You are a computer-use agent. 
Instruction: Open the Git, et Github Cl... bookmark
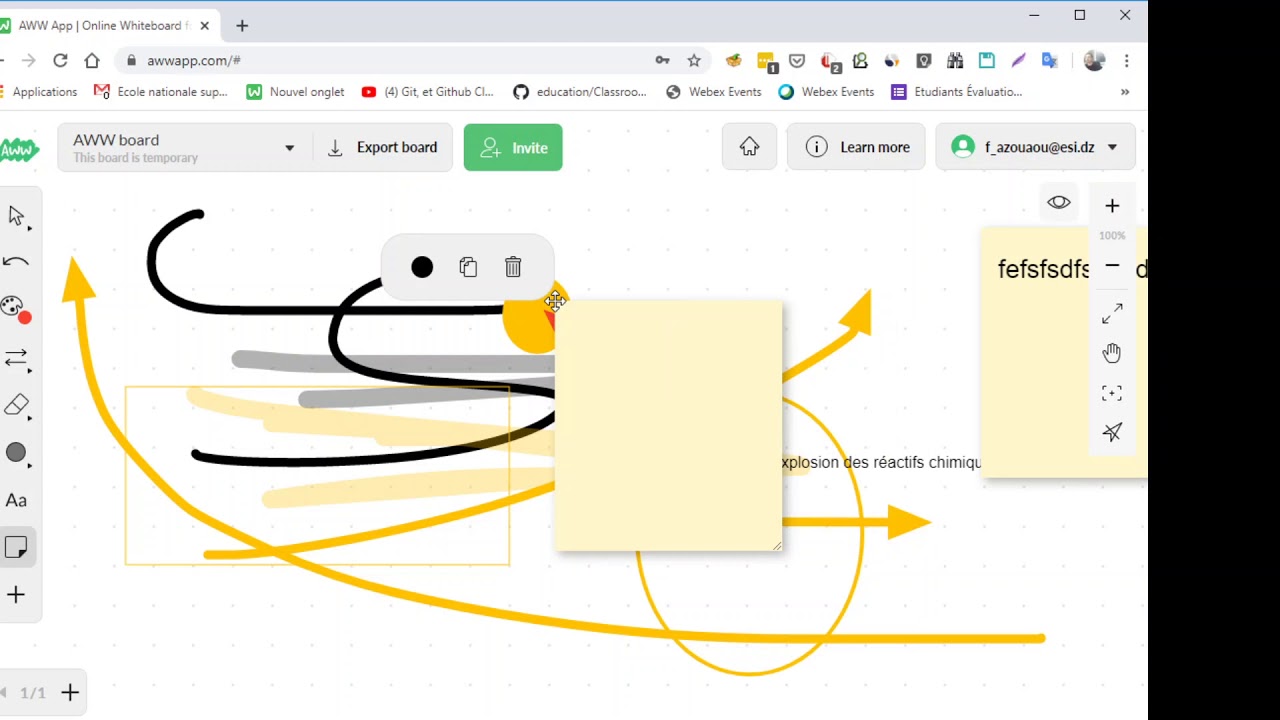(x=428, y=92)
